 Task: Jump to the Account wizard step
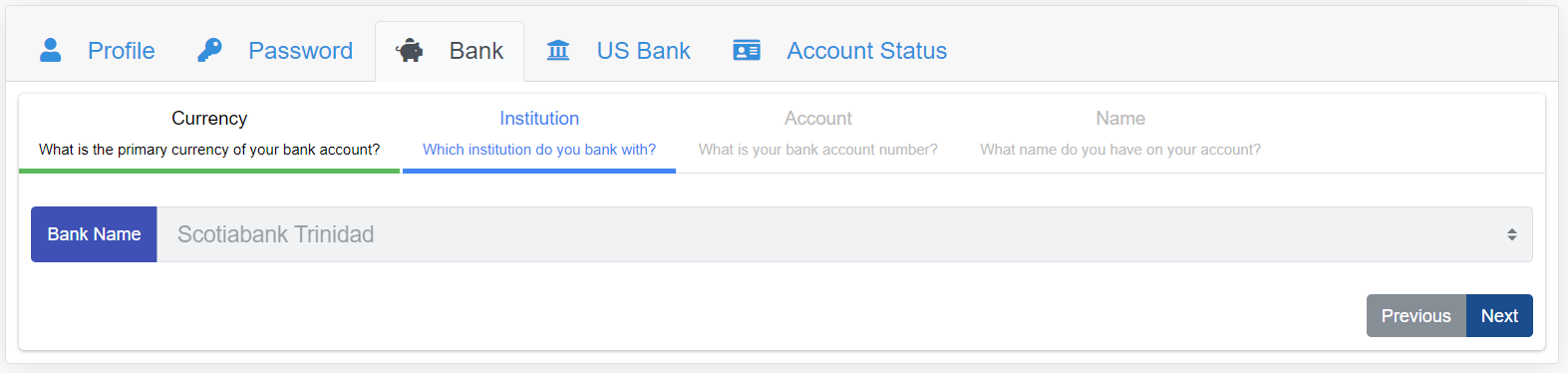click(818, 133)
